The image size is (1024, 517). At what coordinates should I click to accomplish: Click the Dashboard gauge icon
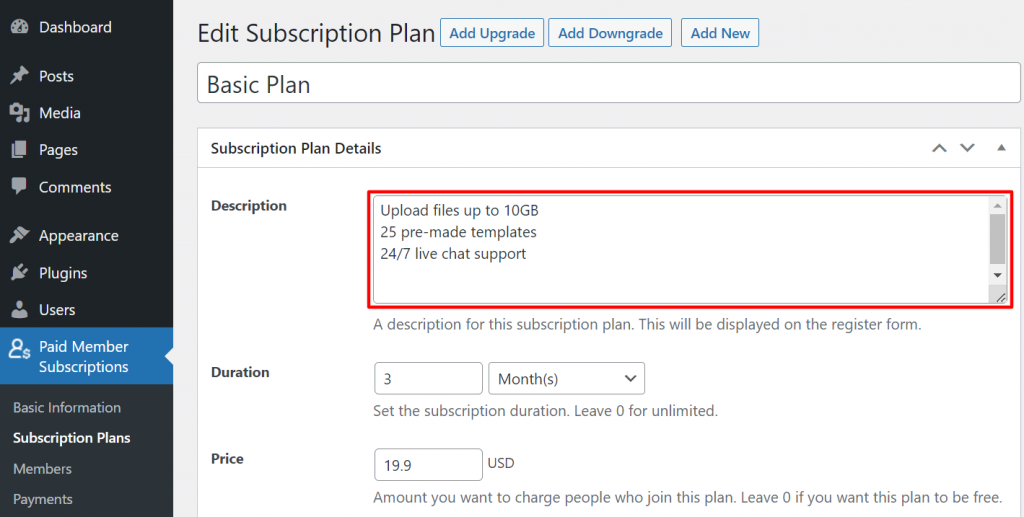click(19, 27)
